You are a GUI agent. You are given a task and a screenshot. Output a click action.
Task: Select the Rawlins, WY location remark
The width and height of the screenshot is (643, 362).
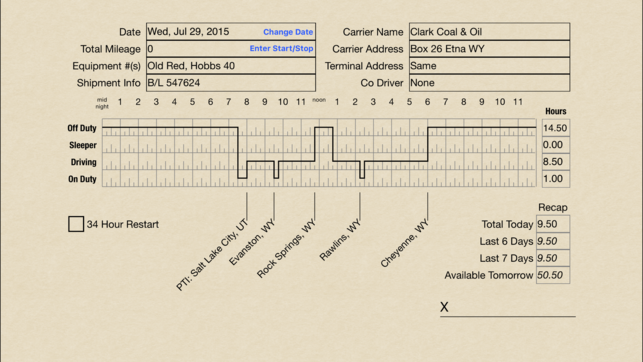click(x=340, y=240)
